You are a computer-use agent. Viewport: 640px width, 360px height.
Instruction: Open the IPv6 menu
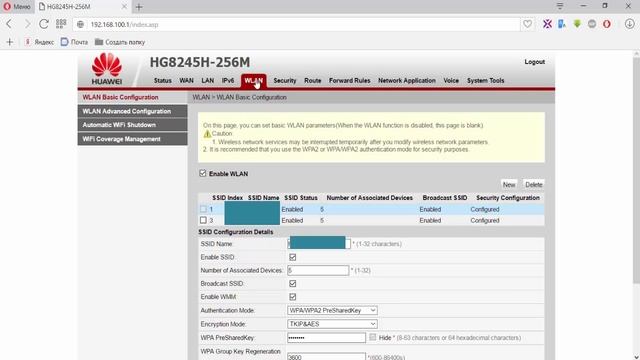tap(228, 81)
